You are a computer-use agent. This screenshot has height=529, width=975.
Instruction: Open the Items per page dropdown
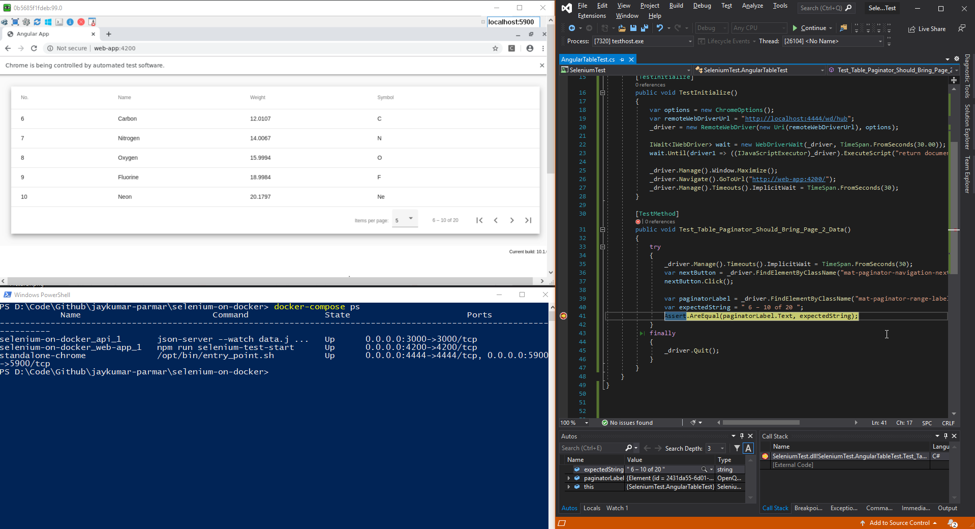pyautogui.click(x=405, y=220)
